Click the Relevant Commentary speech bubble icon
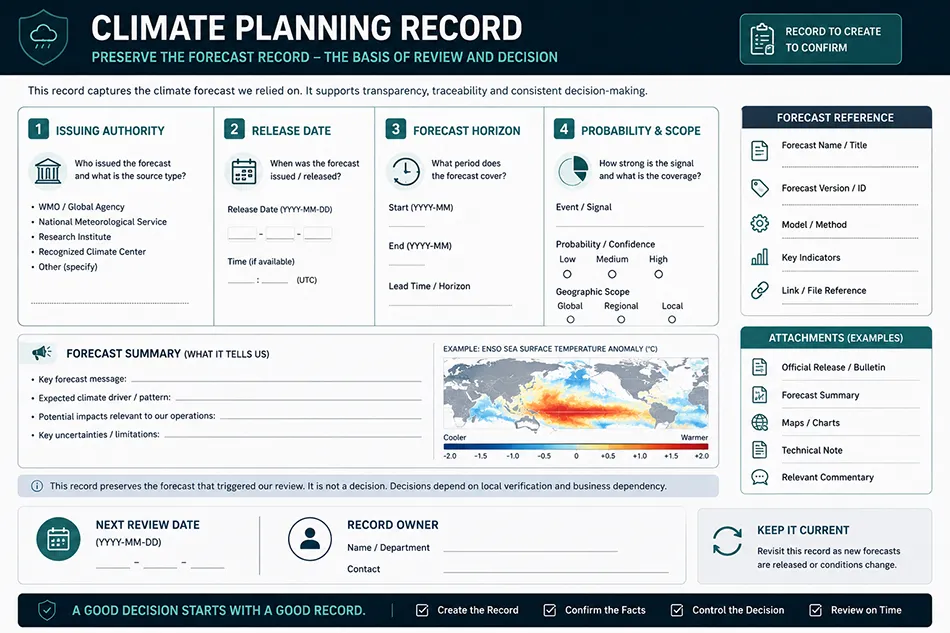Viewport: 950px width, 633px height. tap(759, 477)
